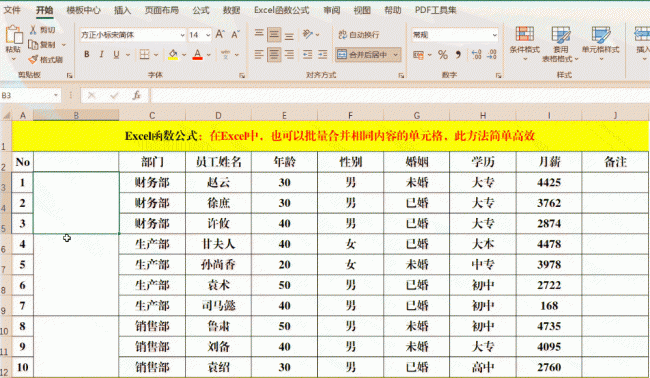This screenshot has height=378, width=650.
Task: Click the decrease decimal icon
Action: click(492, 55)
